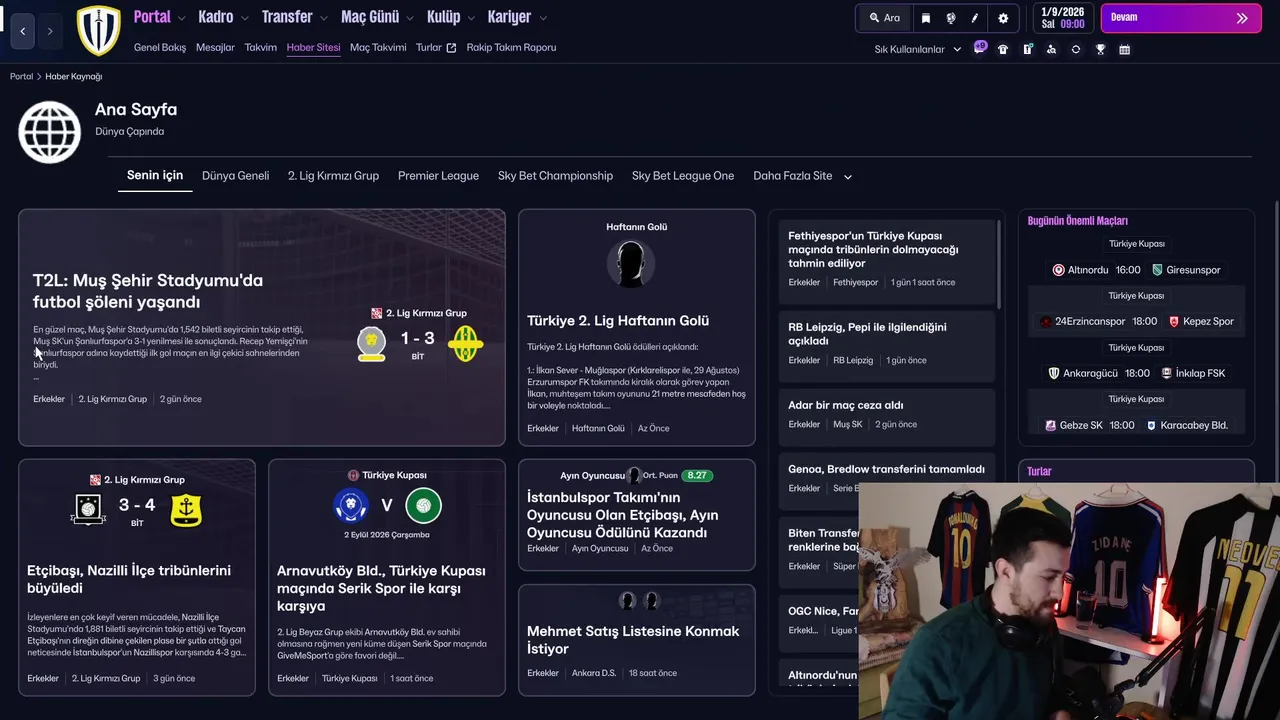The width and height of the screenshot is (1280, 720).
Task: Open Maç Takvimi submenu item
Action: pos(378,47)
